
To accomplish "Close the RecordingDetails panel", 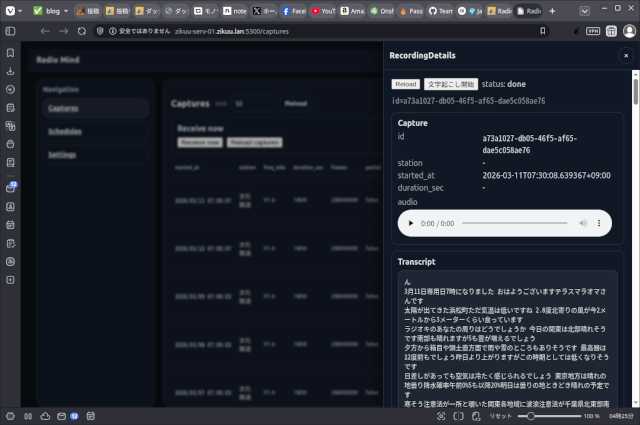I will 625,56.
